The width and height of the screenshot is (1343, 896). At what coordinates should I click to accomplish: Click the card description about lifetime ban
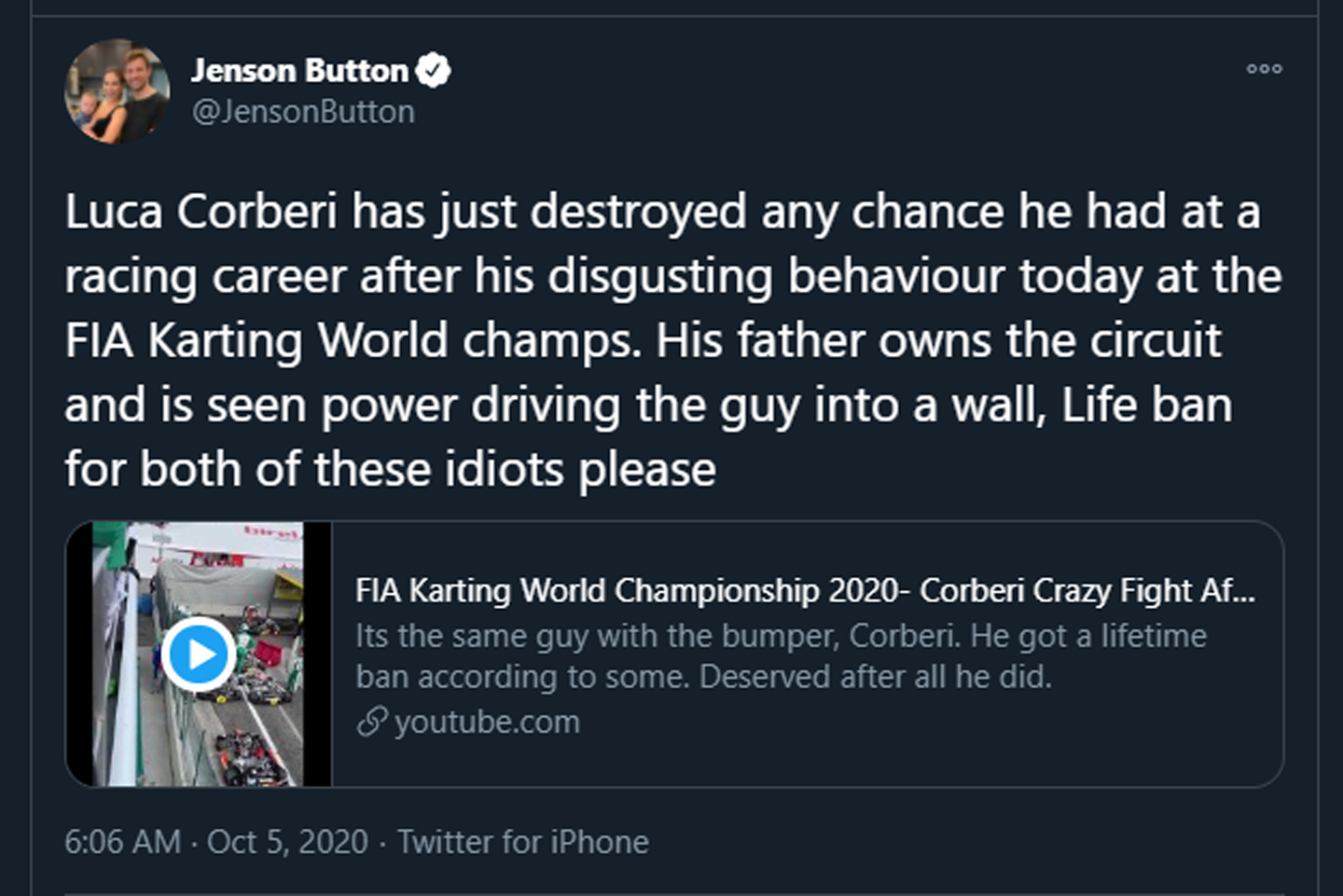click(780, 655)
